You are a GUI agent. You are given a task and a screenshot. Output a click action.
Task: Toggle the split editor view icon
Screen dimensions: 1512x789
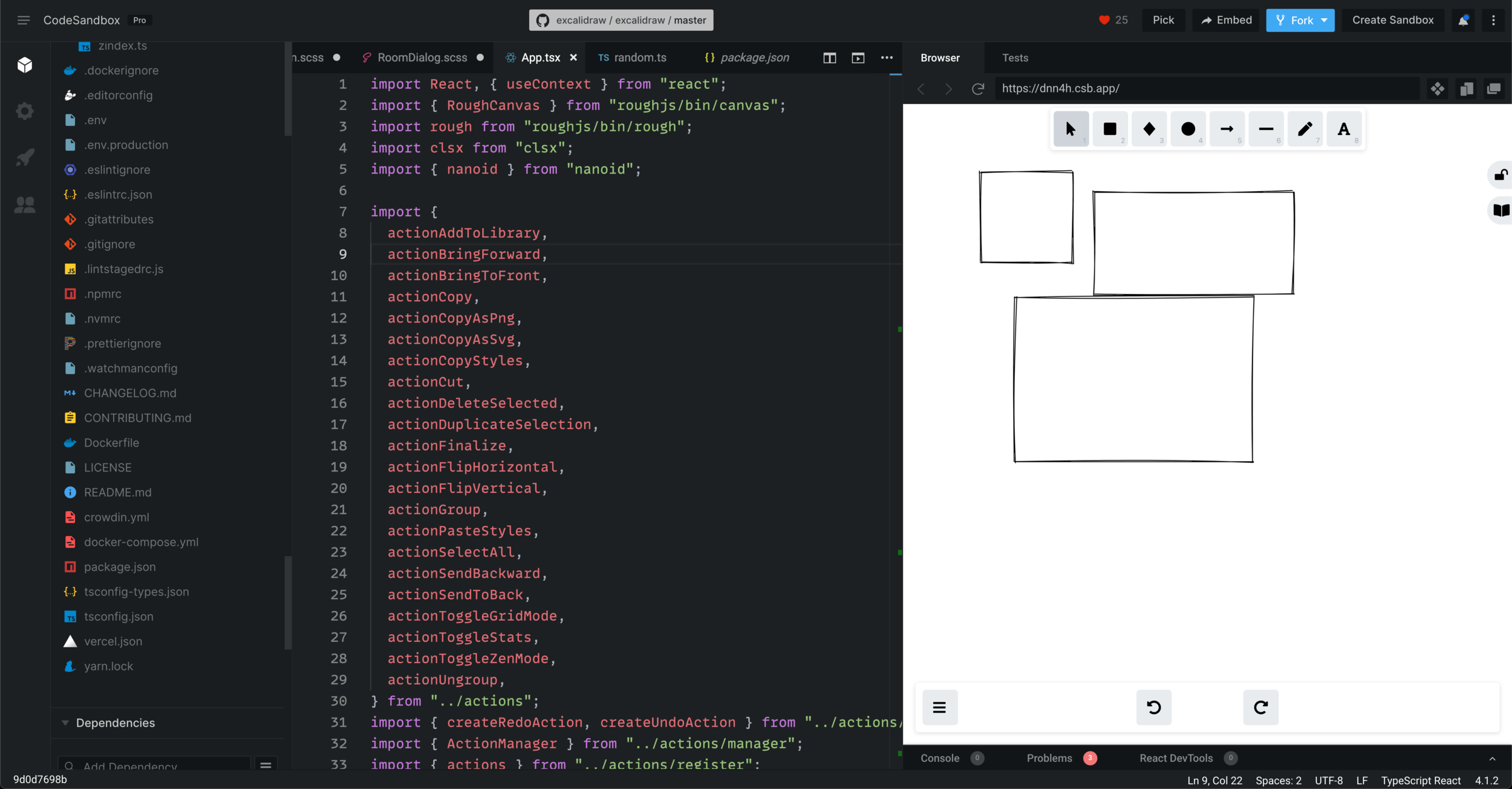(x=829, y=58)
